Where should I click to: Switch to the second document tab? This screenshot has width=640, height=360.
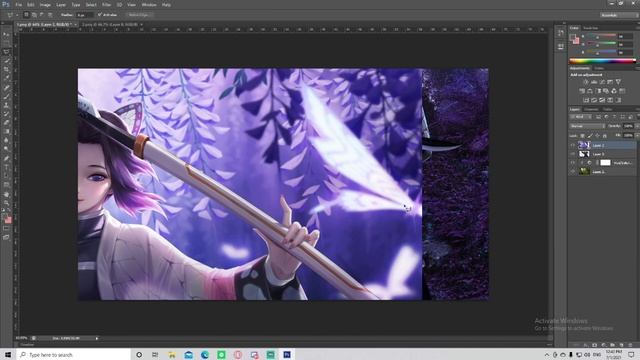pos(110,24)
